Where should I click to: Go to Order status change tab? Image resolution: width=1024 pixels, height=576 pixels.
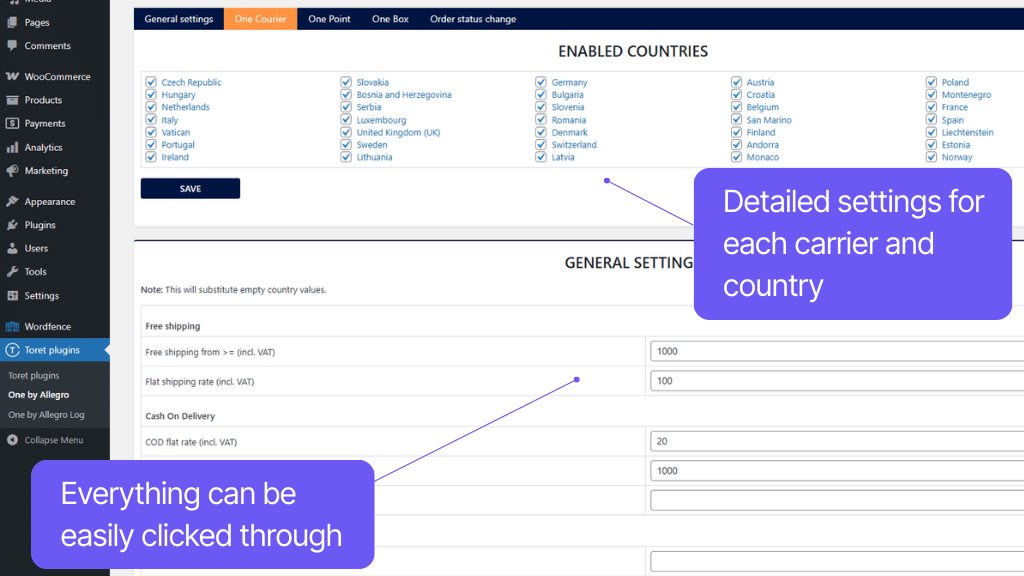(473, 19)
